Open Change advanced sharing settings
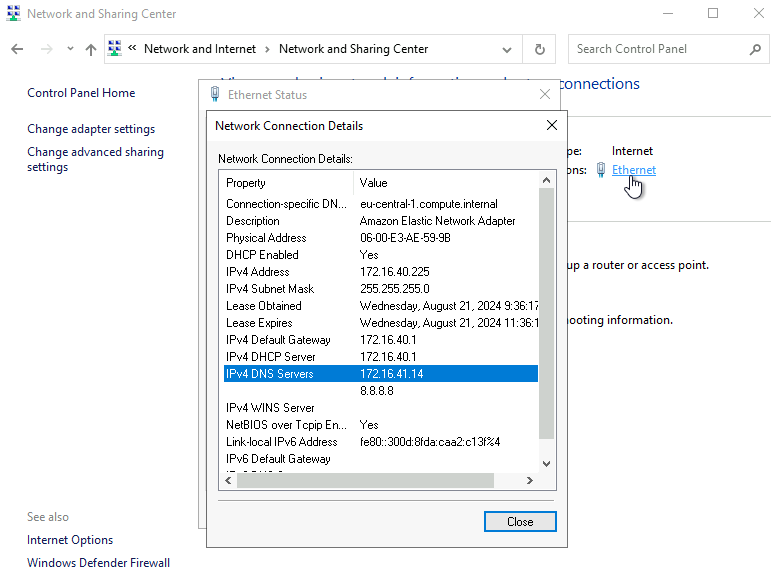 coord(95,159)
